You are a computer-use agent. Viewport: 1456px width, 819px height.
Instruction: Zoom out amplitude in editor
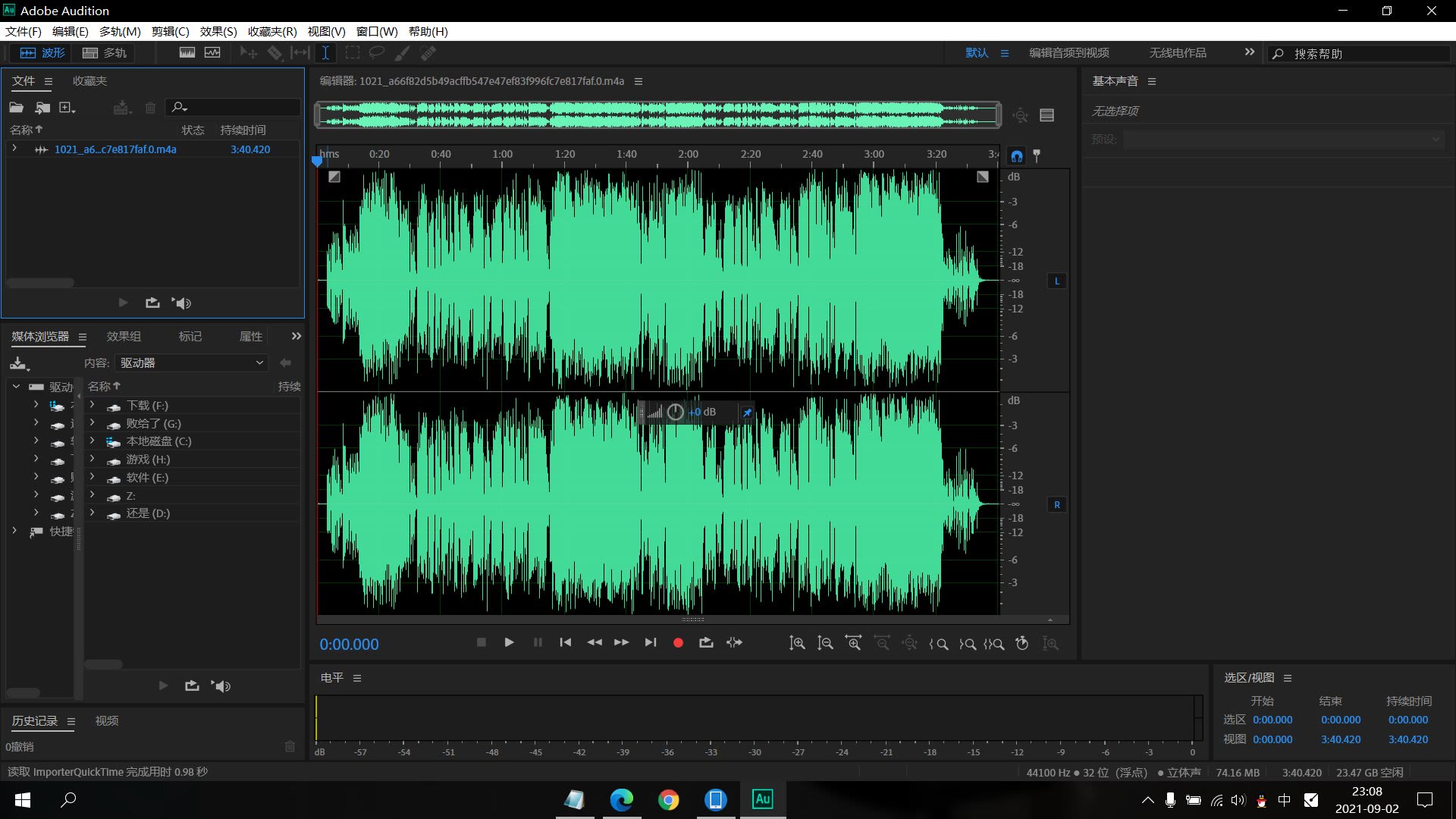[825, 643]
